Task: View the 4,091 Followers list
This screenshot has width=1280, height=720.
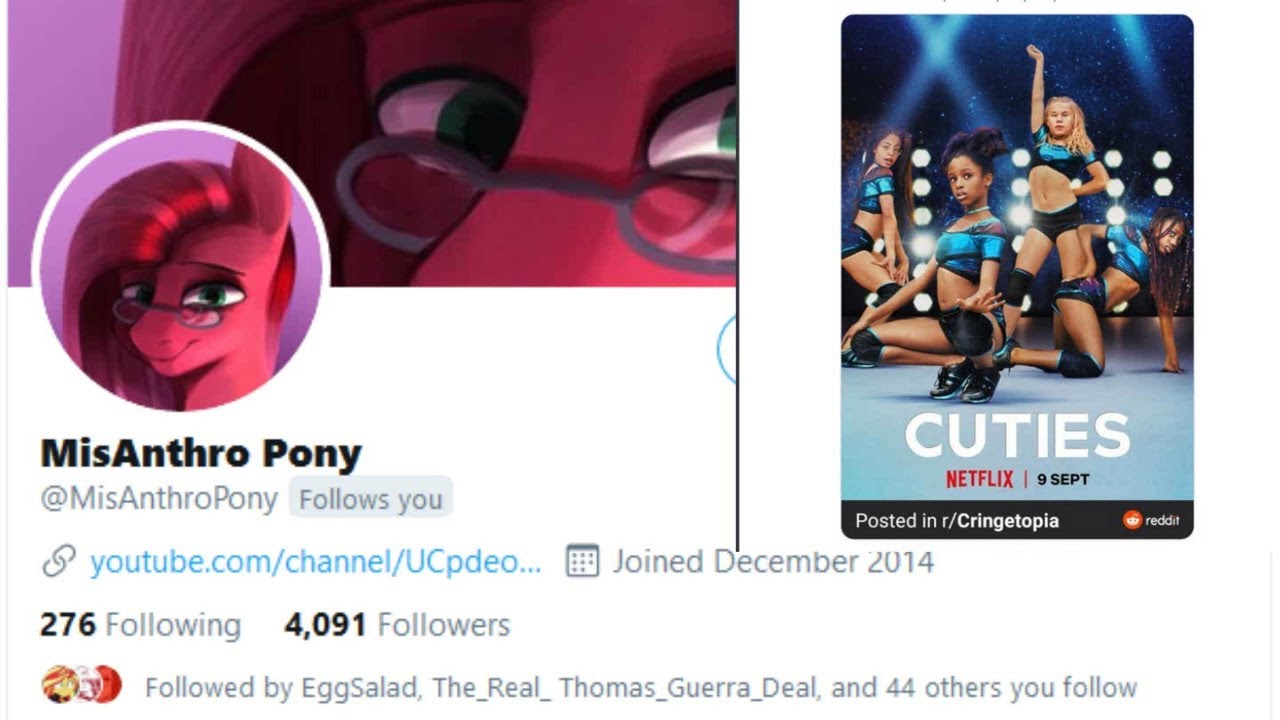Action: 397,625
